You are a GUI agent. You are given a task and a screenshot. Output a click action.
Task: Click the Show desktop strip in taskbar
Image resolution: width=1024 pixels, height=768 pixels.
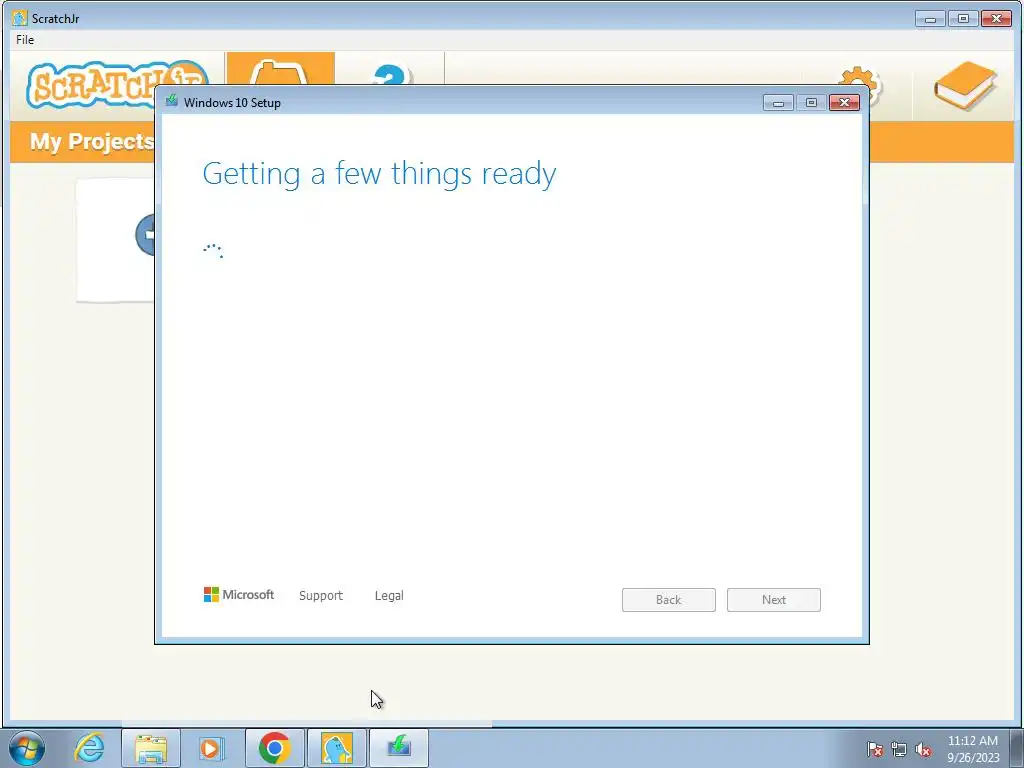[1017, 748]
